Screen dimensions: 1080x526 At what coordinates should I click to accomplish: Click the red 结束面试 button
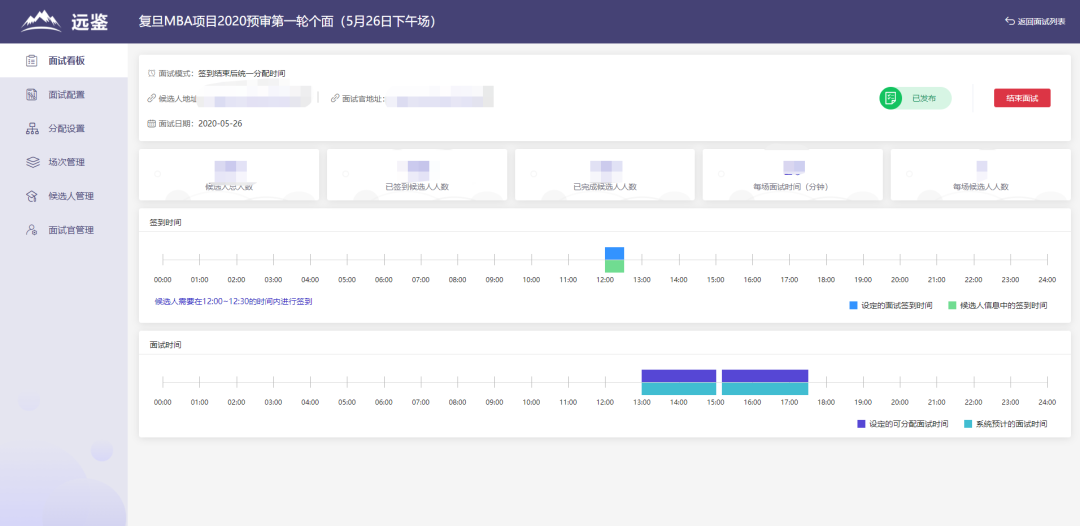(1021, 98)
